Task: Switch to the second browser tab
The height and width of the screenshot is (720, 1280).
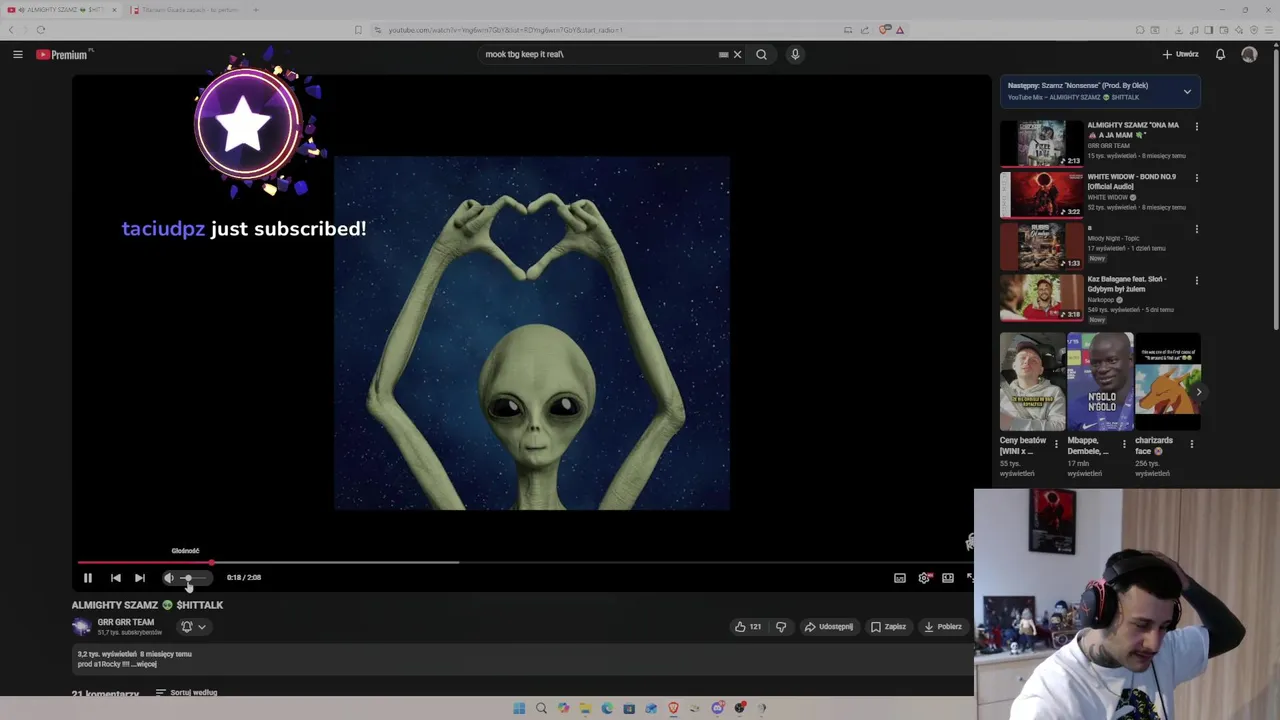Action: click(x=187, y=10)
